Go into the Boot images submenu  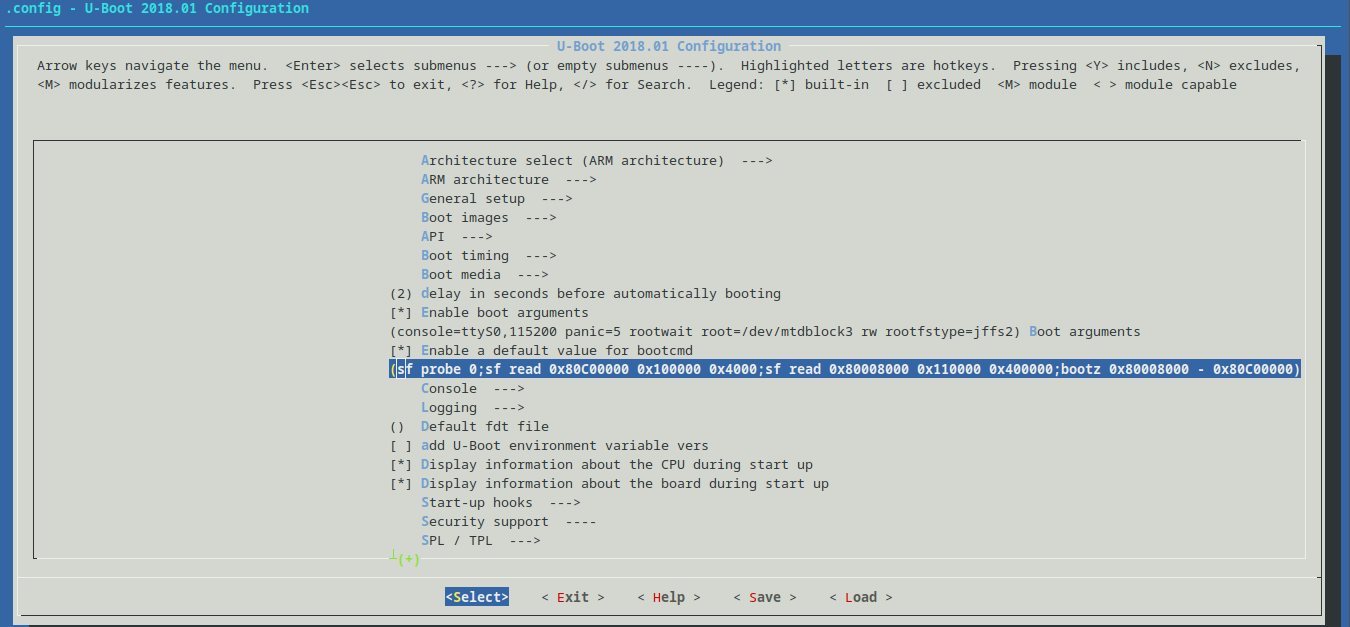point(489,218)
